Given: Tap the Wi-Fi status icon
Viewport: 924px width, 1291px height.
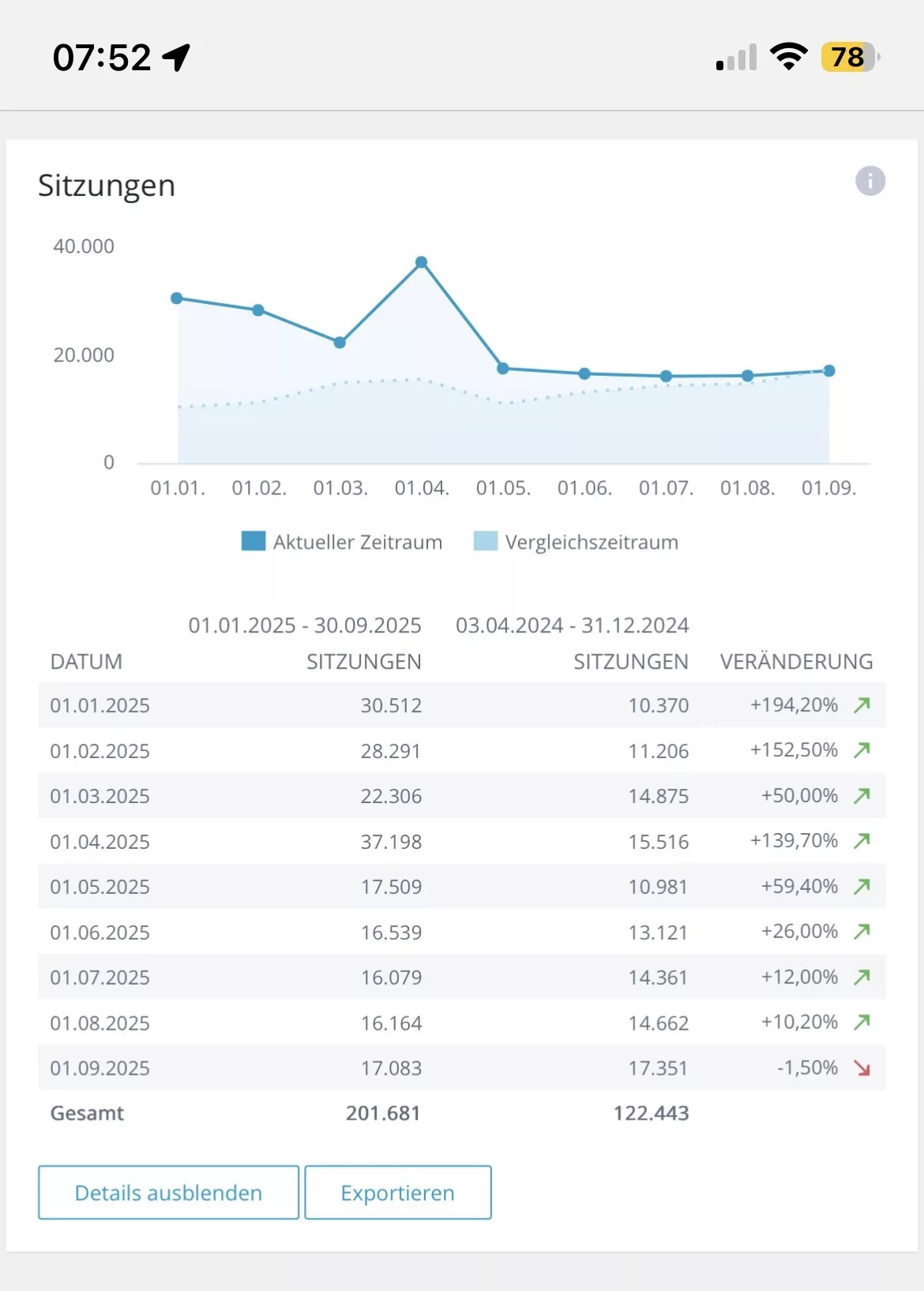Looking at the screenshot, I should 787,57.
